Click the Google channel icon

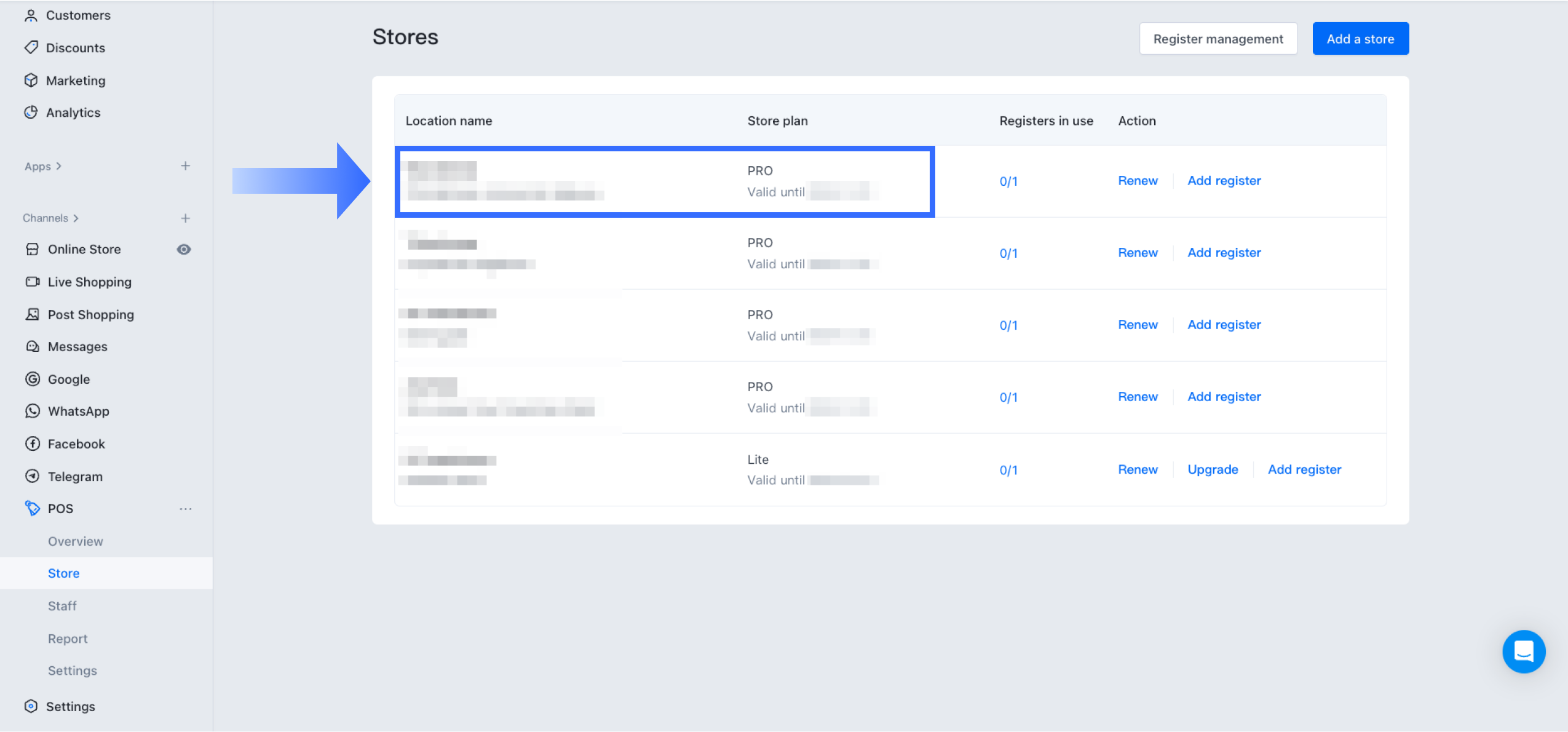(x=33, y=379)
